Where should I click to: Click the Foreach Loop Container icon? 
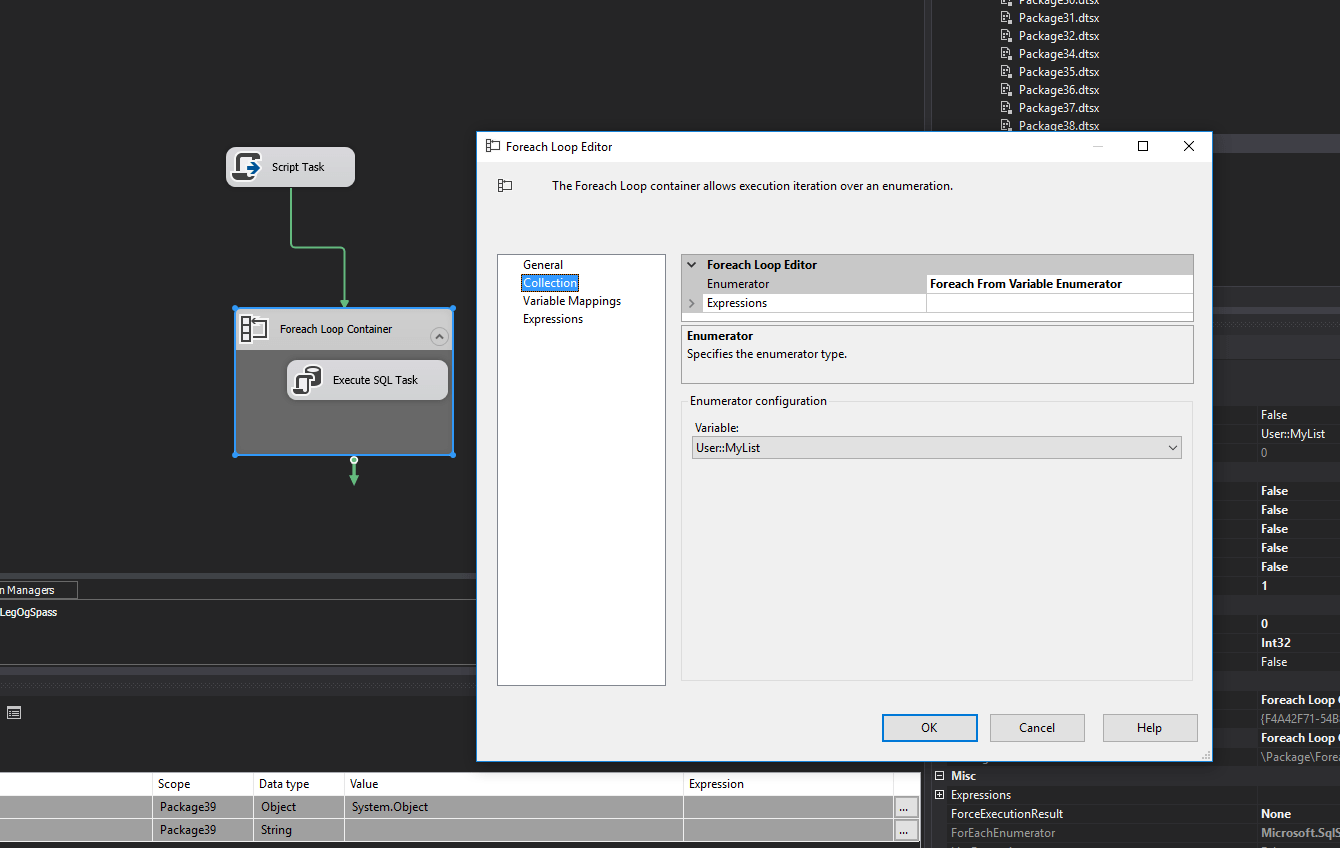(254, 328)
